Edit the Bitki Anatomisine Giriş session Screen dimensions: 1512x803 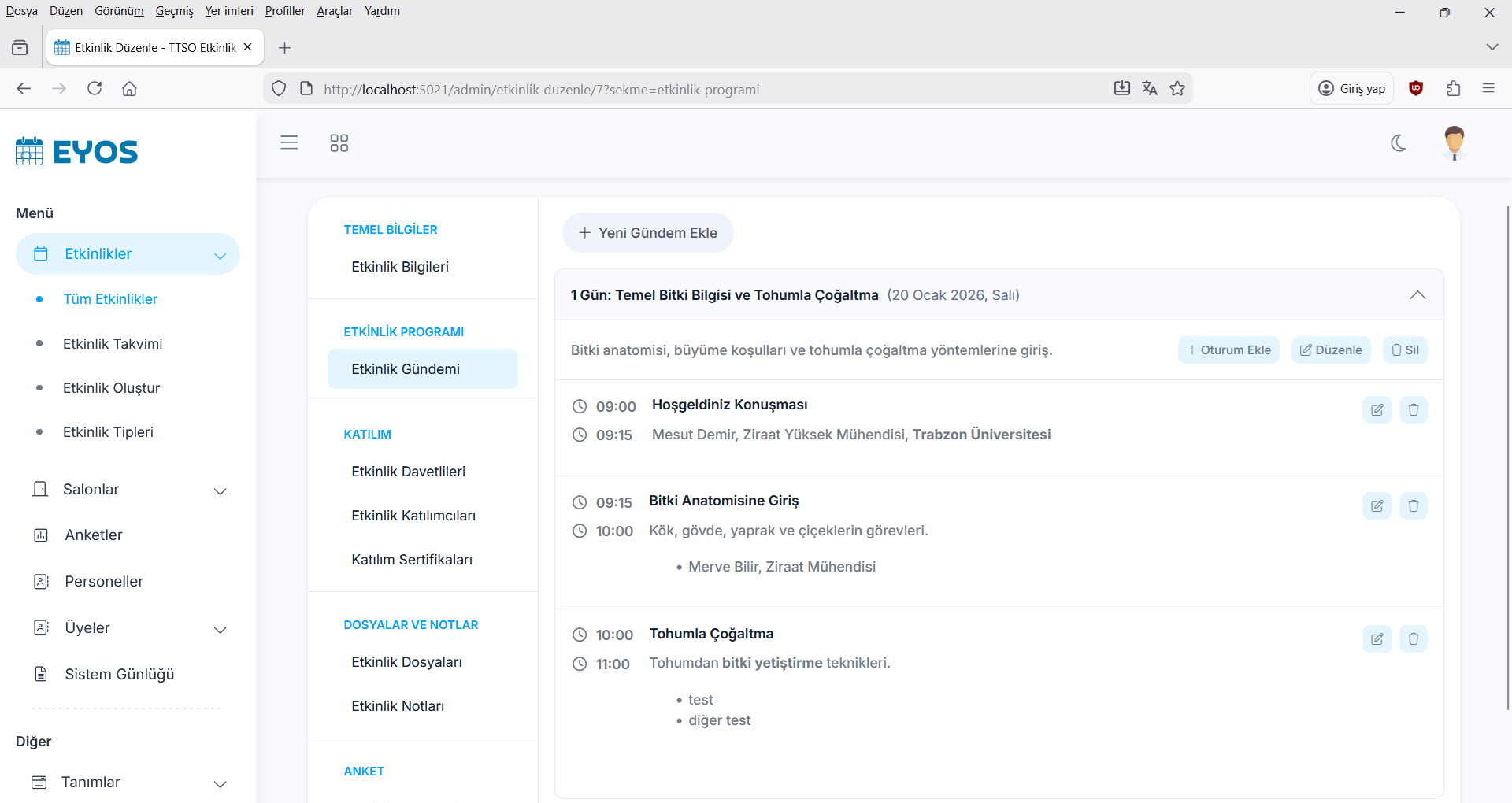tap(1377, 505)
